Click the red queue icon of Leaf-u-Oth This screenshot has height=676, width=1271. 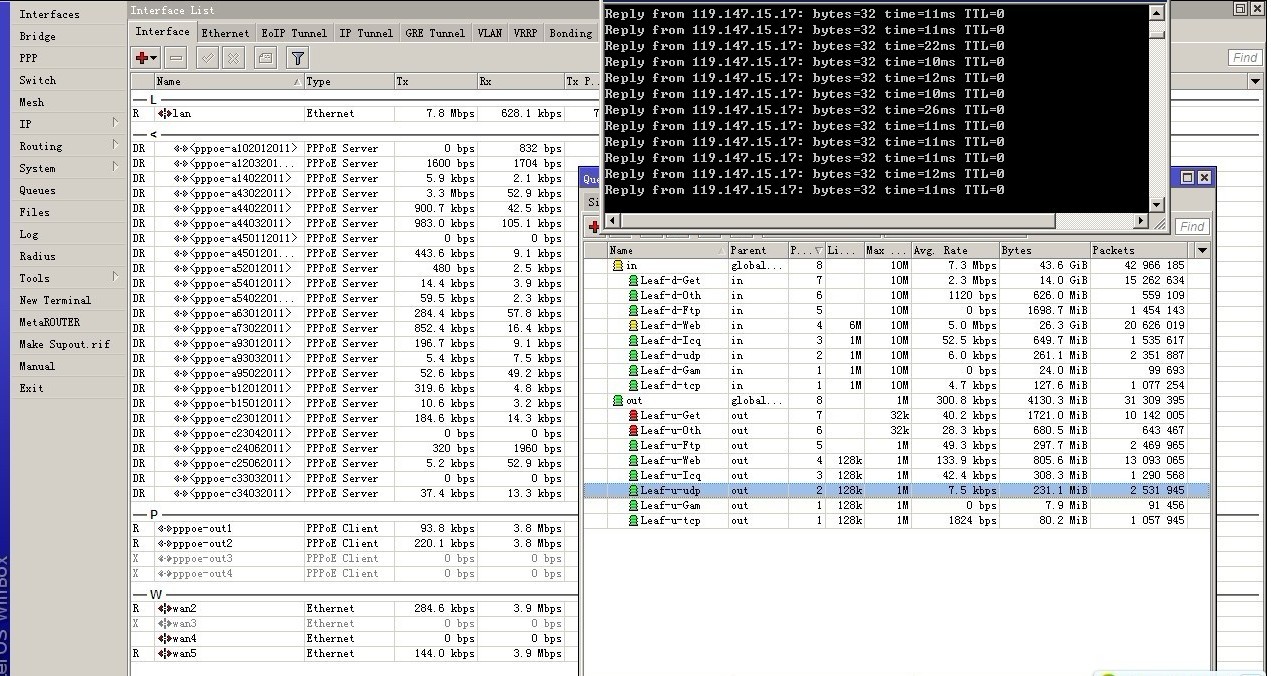click(633, 431)
